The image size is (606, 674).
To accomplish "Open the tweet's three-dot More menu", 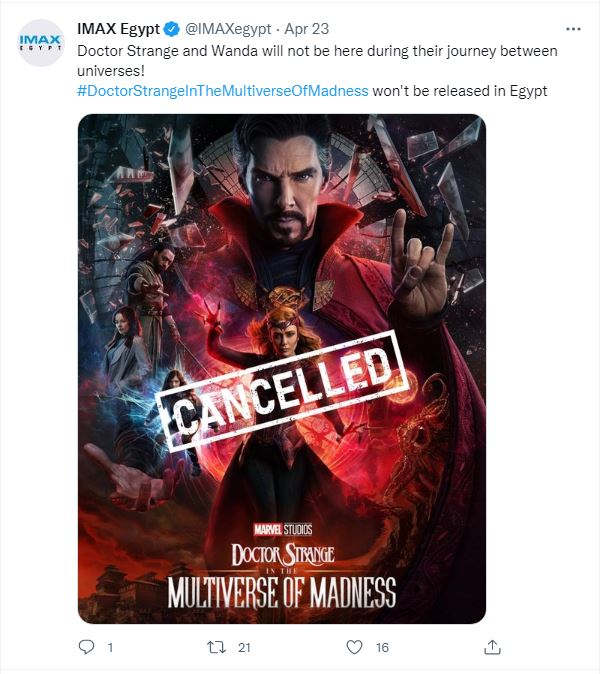I will [x=572, y=29].
